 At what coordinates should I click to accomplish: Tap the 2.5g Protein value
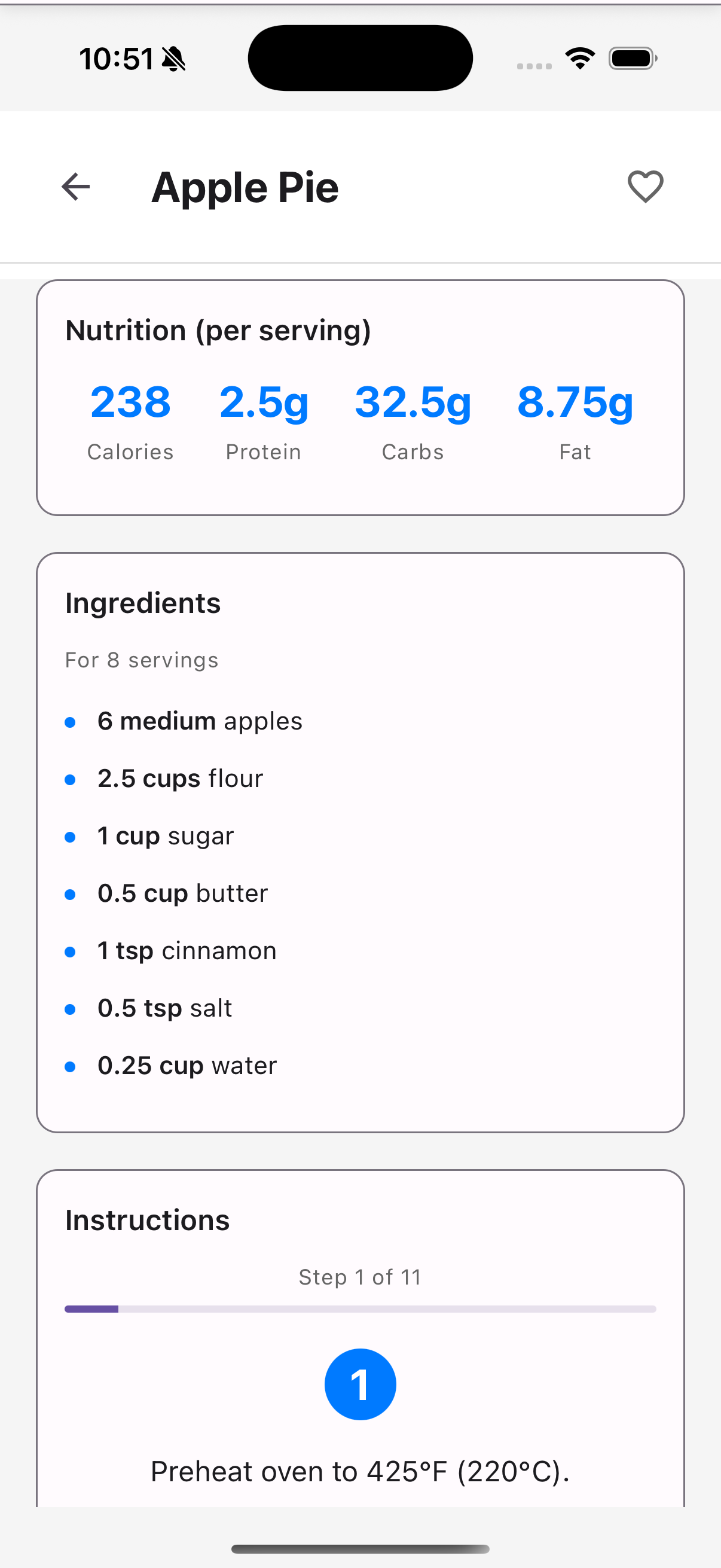[264, 403]
